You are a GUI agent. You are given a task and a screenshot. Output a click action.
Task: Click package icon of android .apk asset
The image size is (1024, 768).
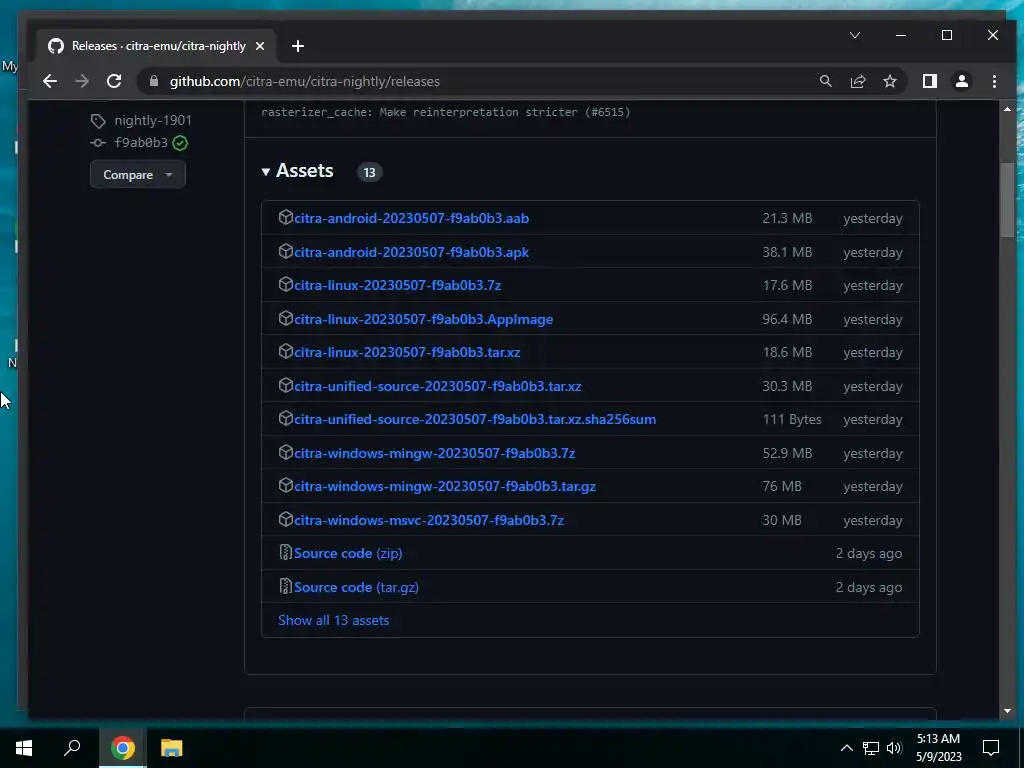(285, 251)
